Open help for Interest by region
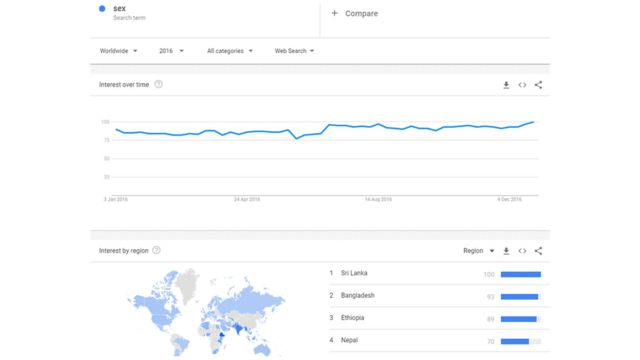Viewport: 640px width, 360px height. point(156,250)
